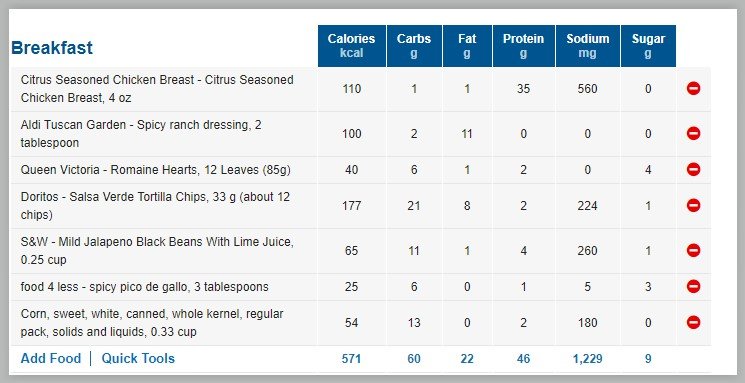The width and height of the screenshot is (745, 383).
Task: Delete the Doritos Salsa Verde Tortilla Chips entry
Action: coord(693,206)
